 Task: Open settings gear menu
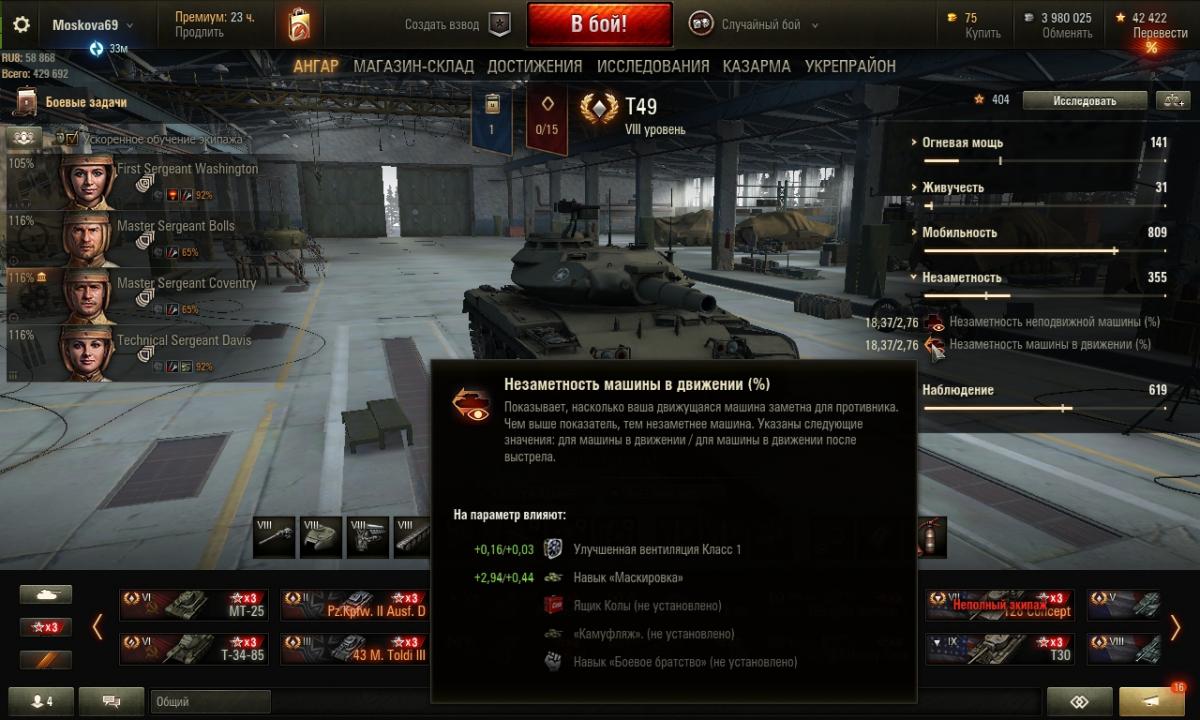(x=20, y=24)
